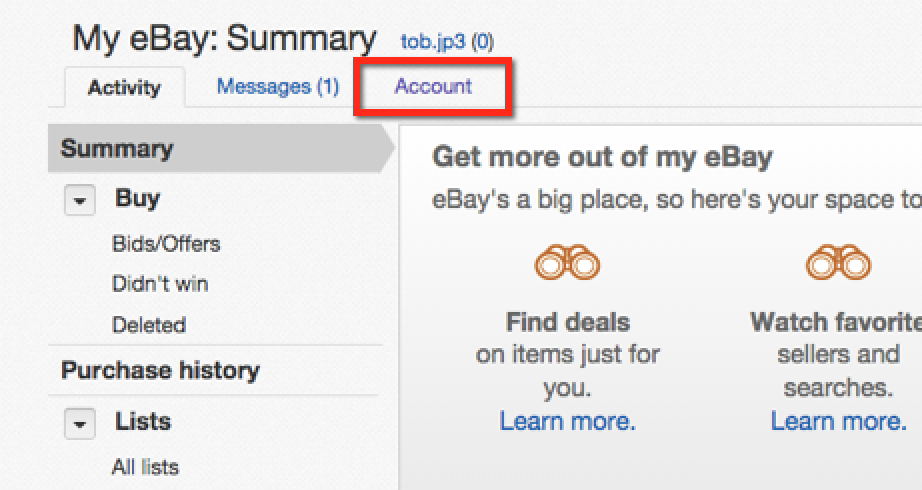Switch to the Activity tab
This screenshot has height=490, width=922.
tap(124, 88)
